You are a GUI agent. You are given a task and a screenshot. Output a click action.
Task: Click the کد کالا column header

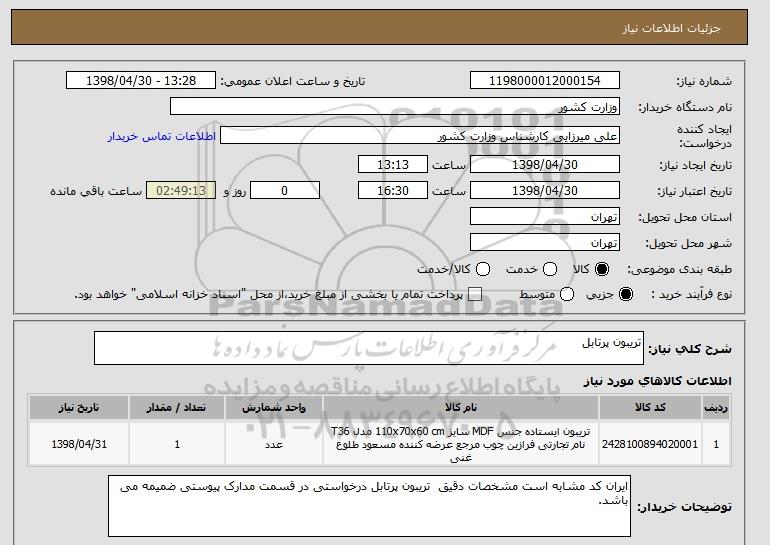coord(650,408)
